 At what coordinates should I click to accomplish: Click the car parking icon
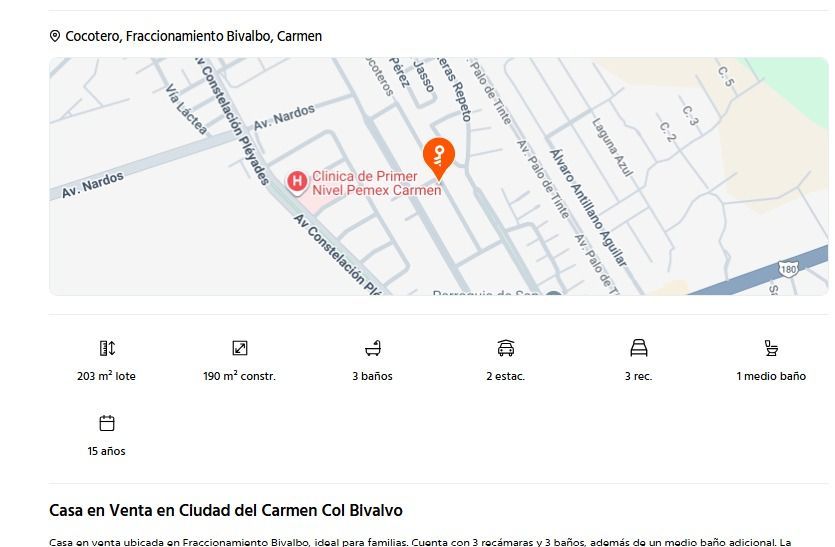point(505,348)
